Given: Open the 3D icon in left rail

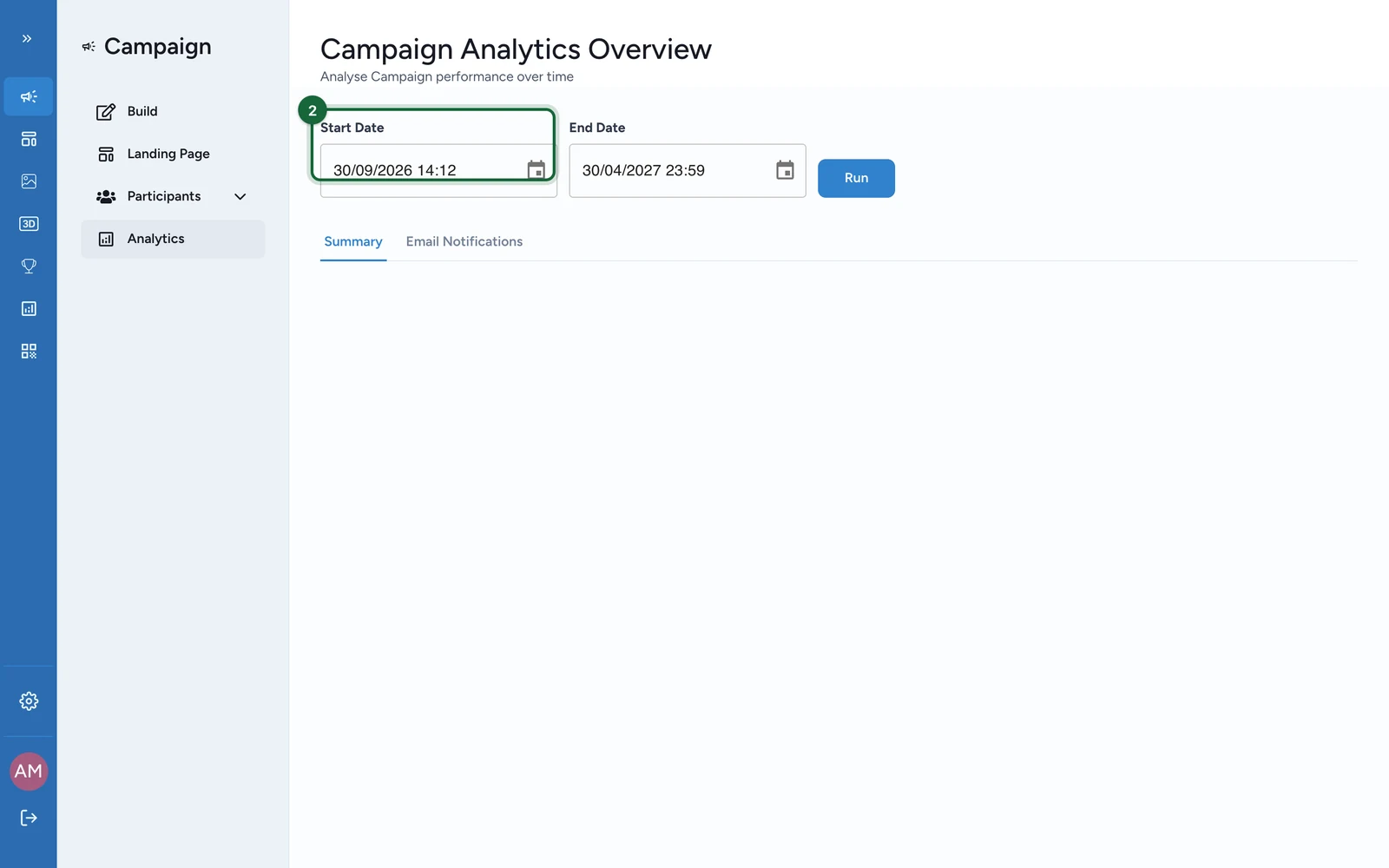Looking at the screenshot, I should 29,224.
